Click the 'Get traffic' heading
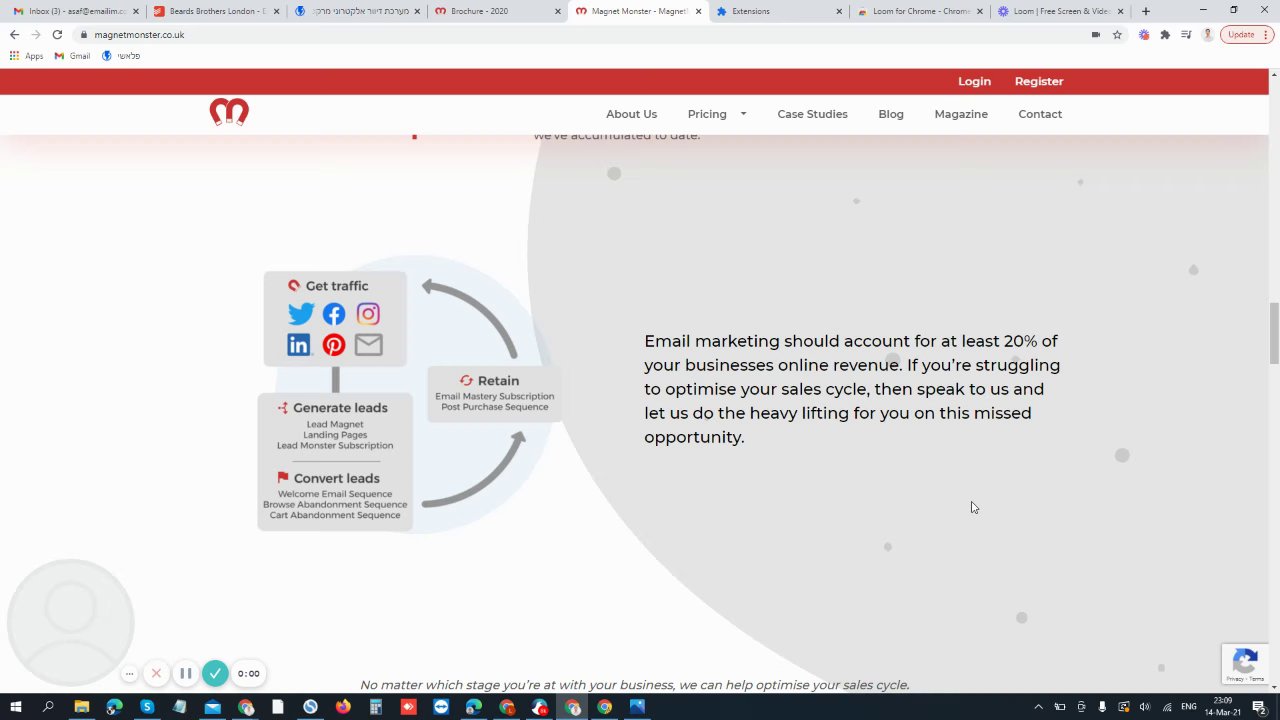Viewport: 1280px width, 720px height. 337,286
